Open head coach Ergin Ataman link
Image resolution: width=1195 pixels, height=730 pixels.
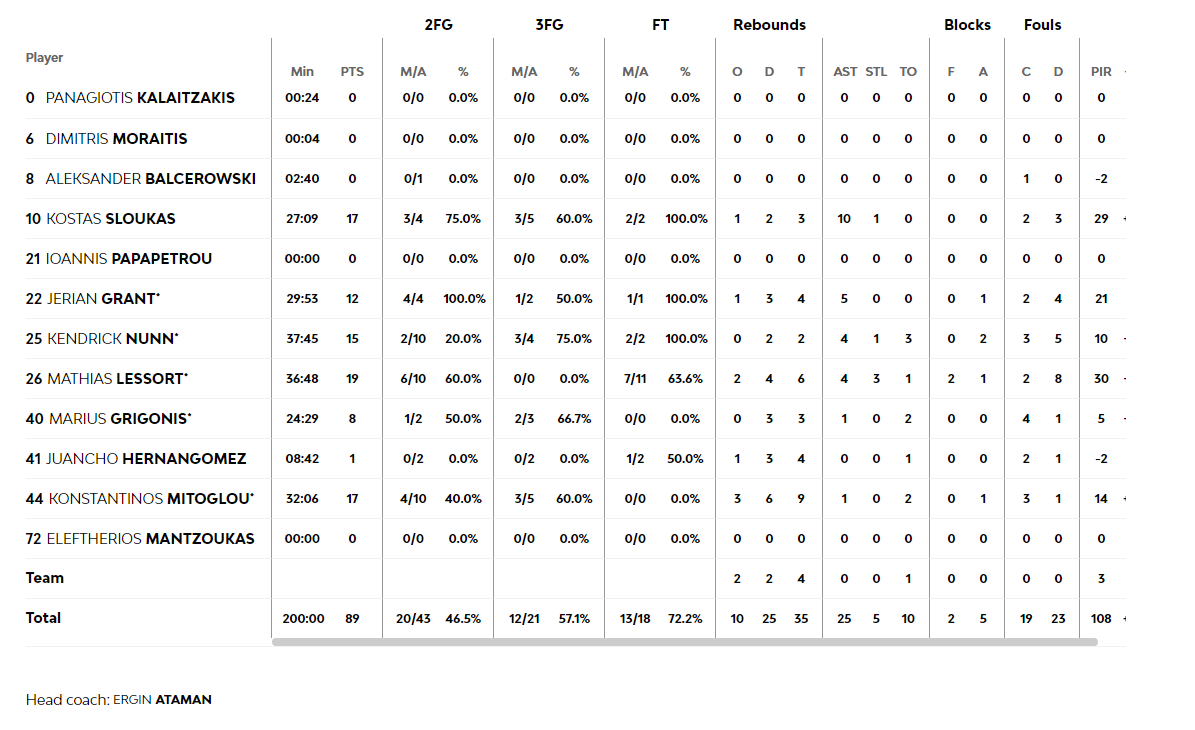[x=162, y=700]
